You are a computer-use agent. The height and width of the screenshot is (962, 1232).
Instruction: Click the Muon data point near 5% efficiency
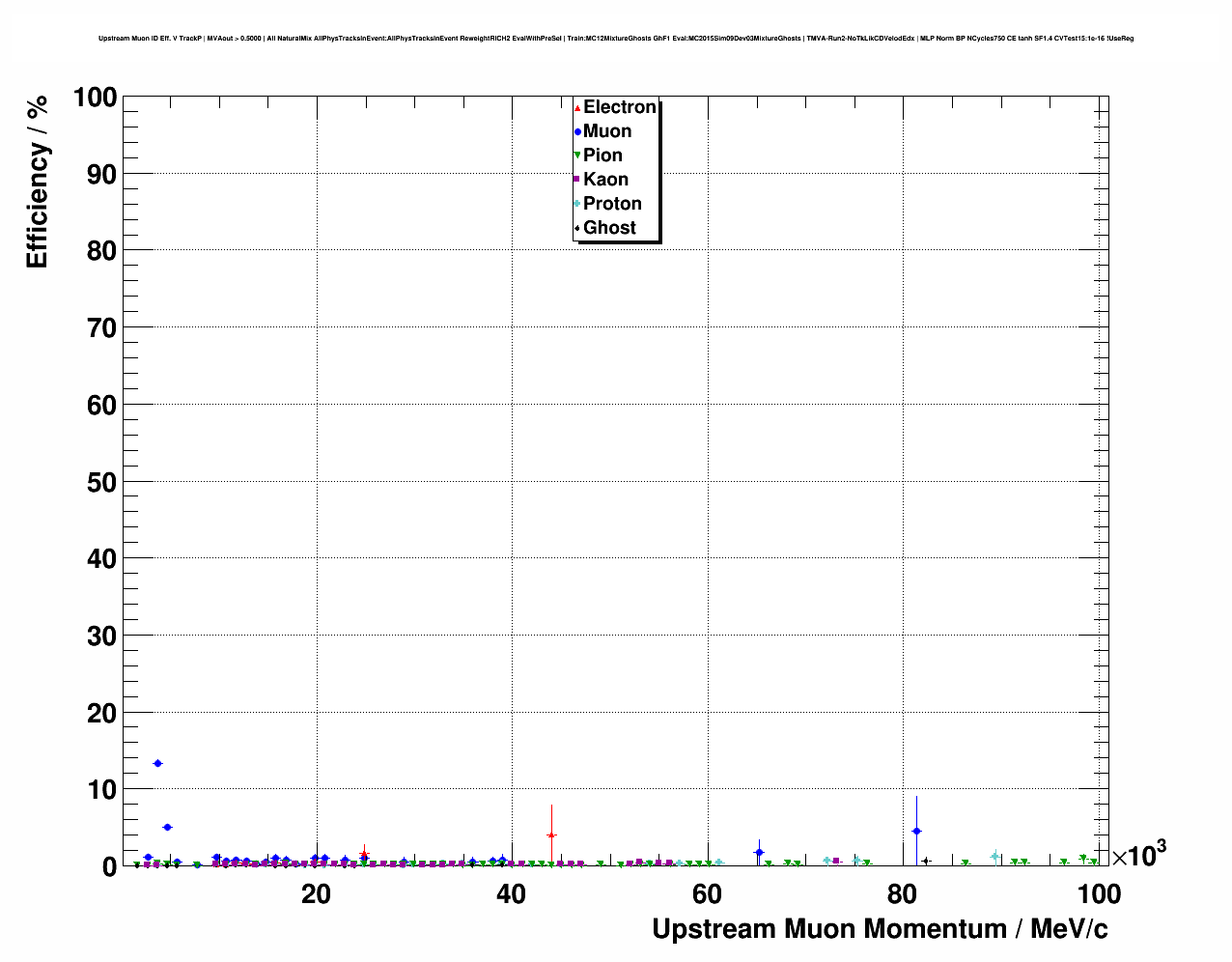(x=167, y=827)
